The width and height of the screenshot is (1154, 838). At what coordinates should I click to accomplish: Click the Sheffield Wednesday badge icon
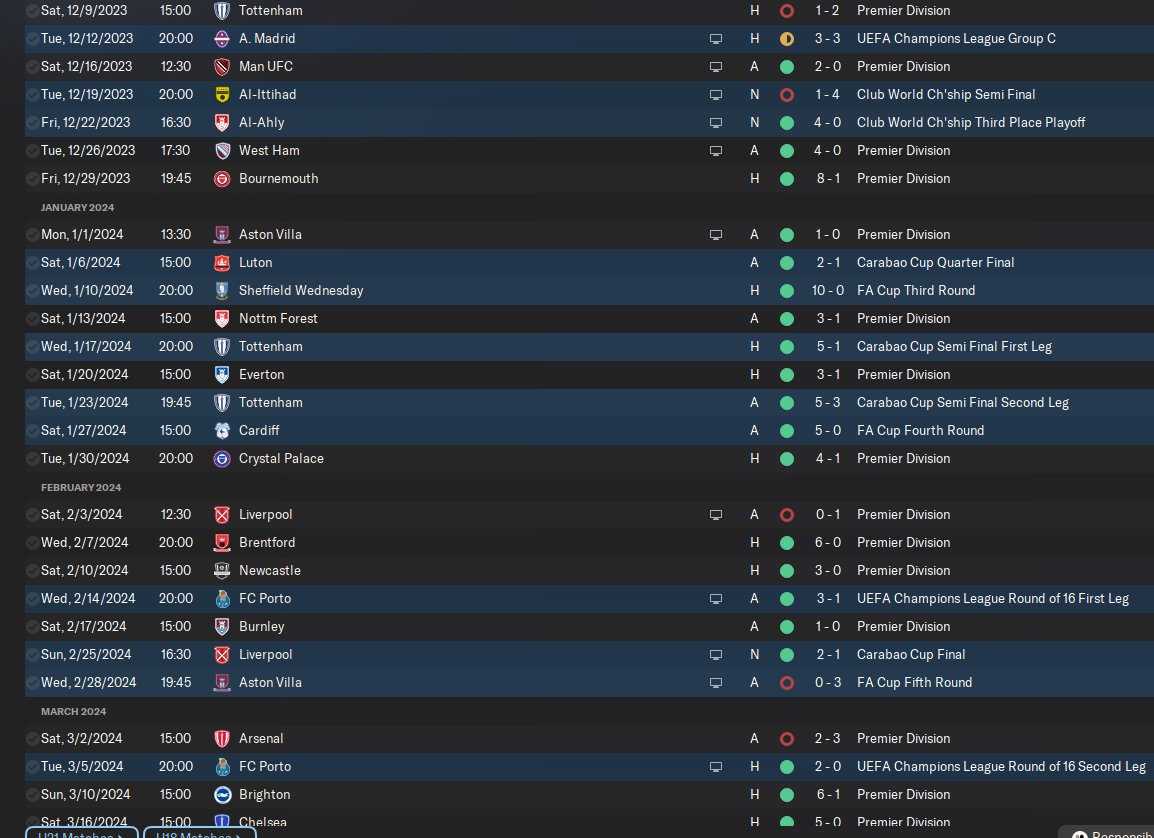coord(222,291)
